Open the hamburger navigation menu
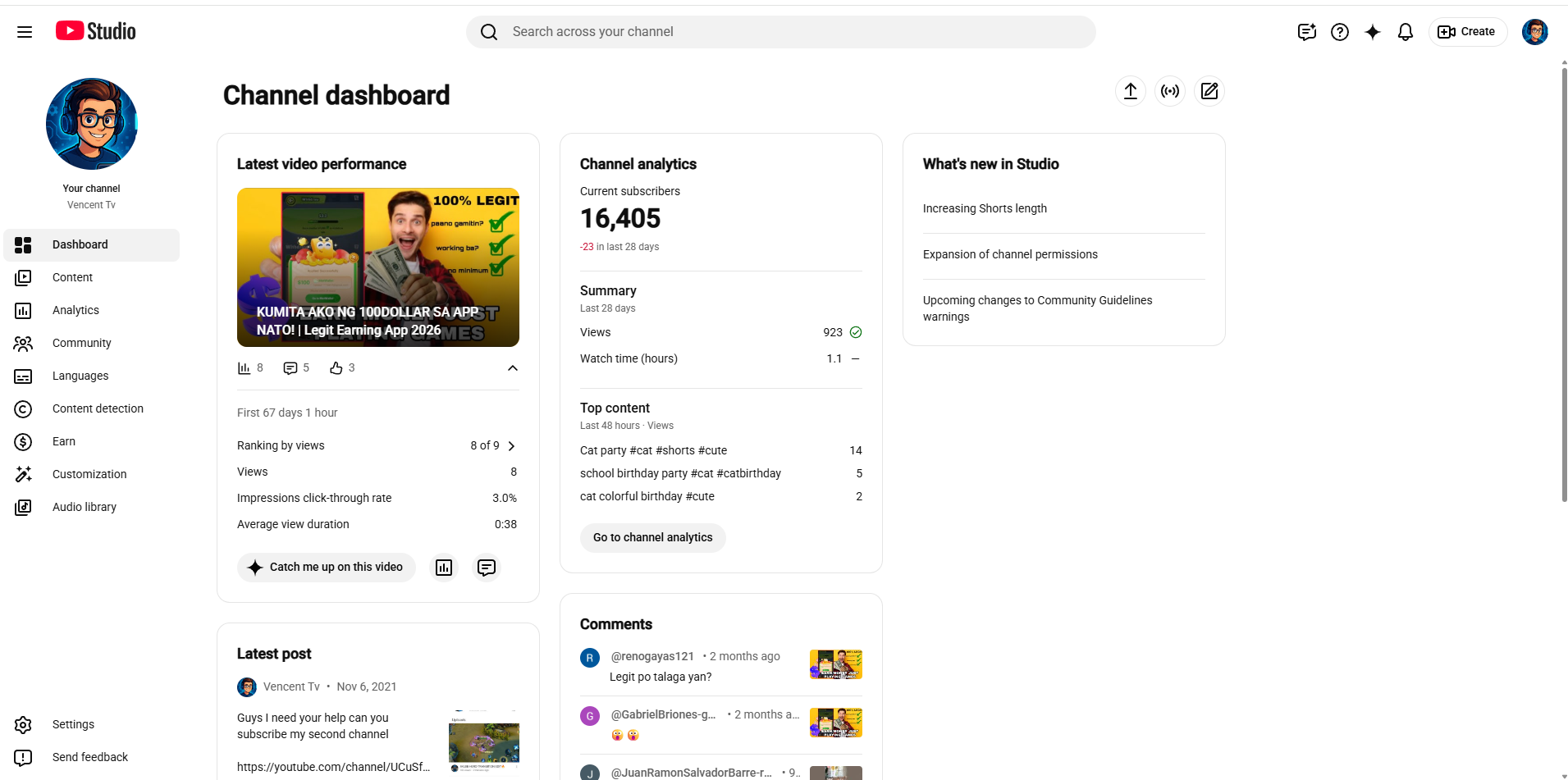The width and height of the screenshot is (1568, 780). point(25,32)
